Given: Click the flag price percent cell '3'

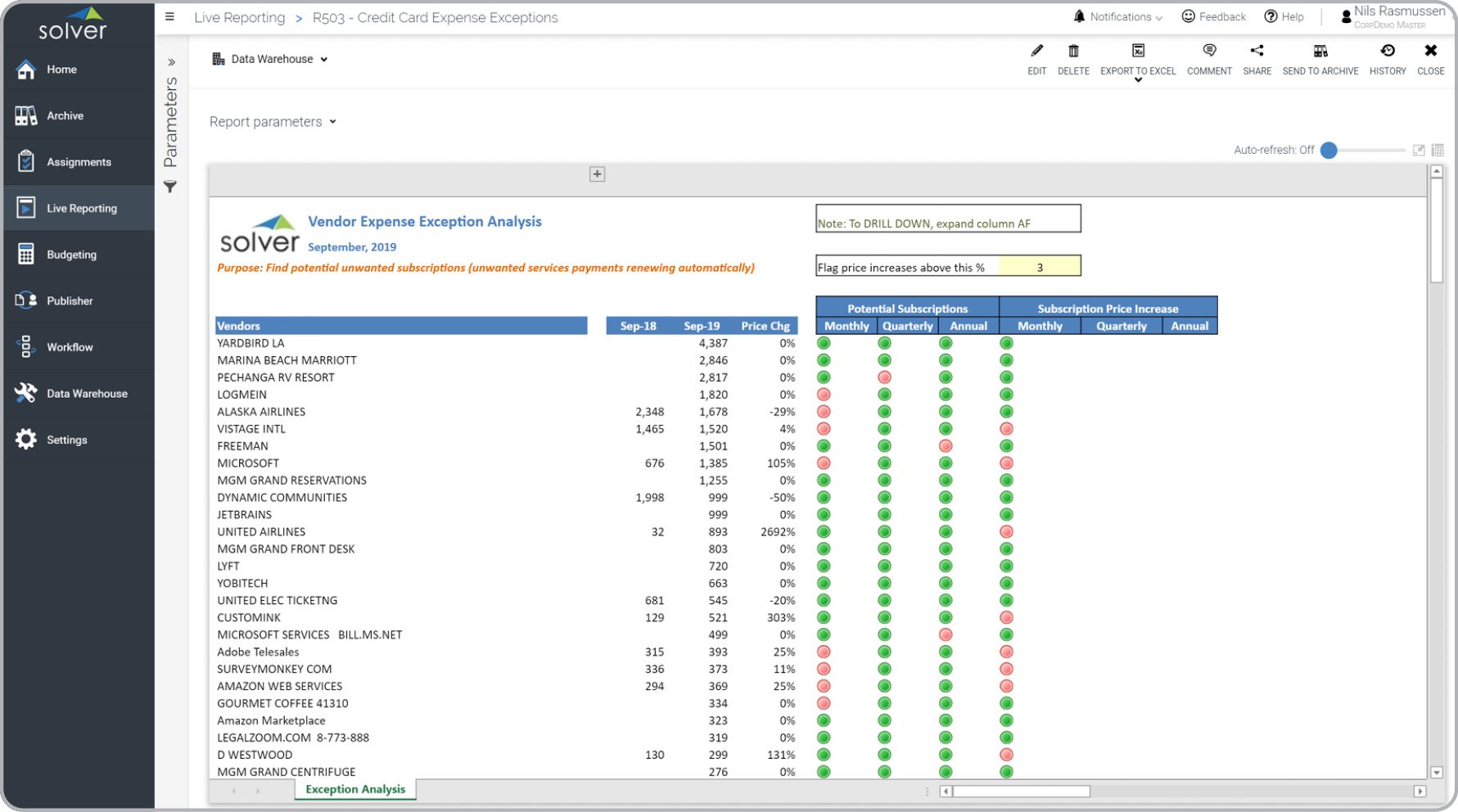Looking at the screenshot, I should (x=1040, y=267).
